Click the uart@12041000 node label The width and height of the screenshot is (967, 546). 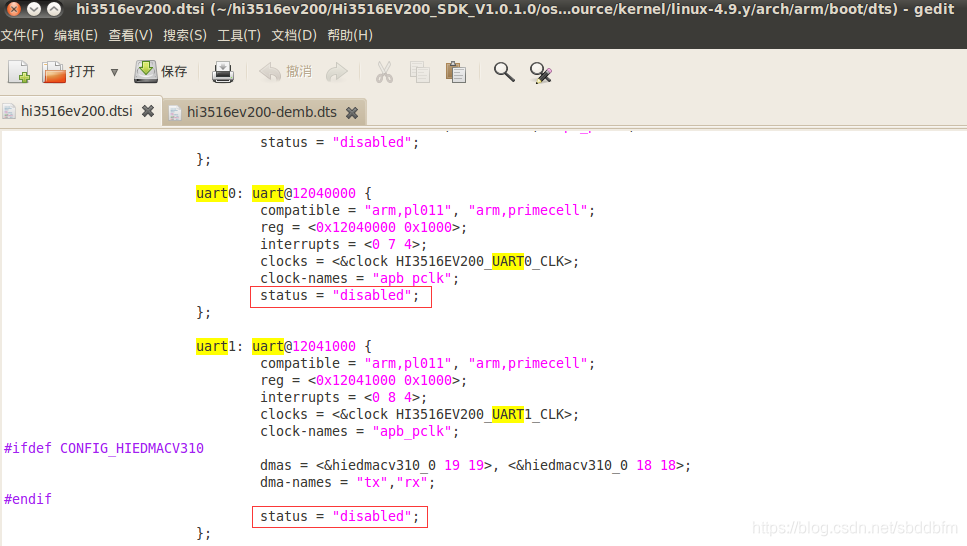tap(303, 346)
